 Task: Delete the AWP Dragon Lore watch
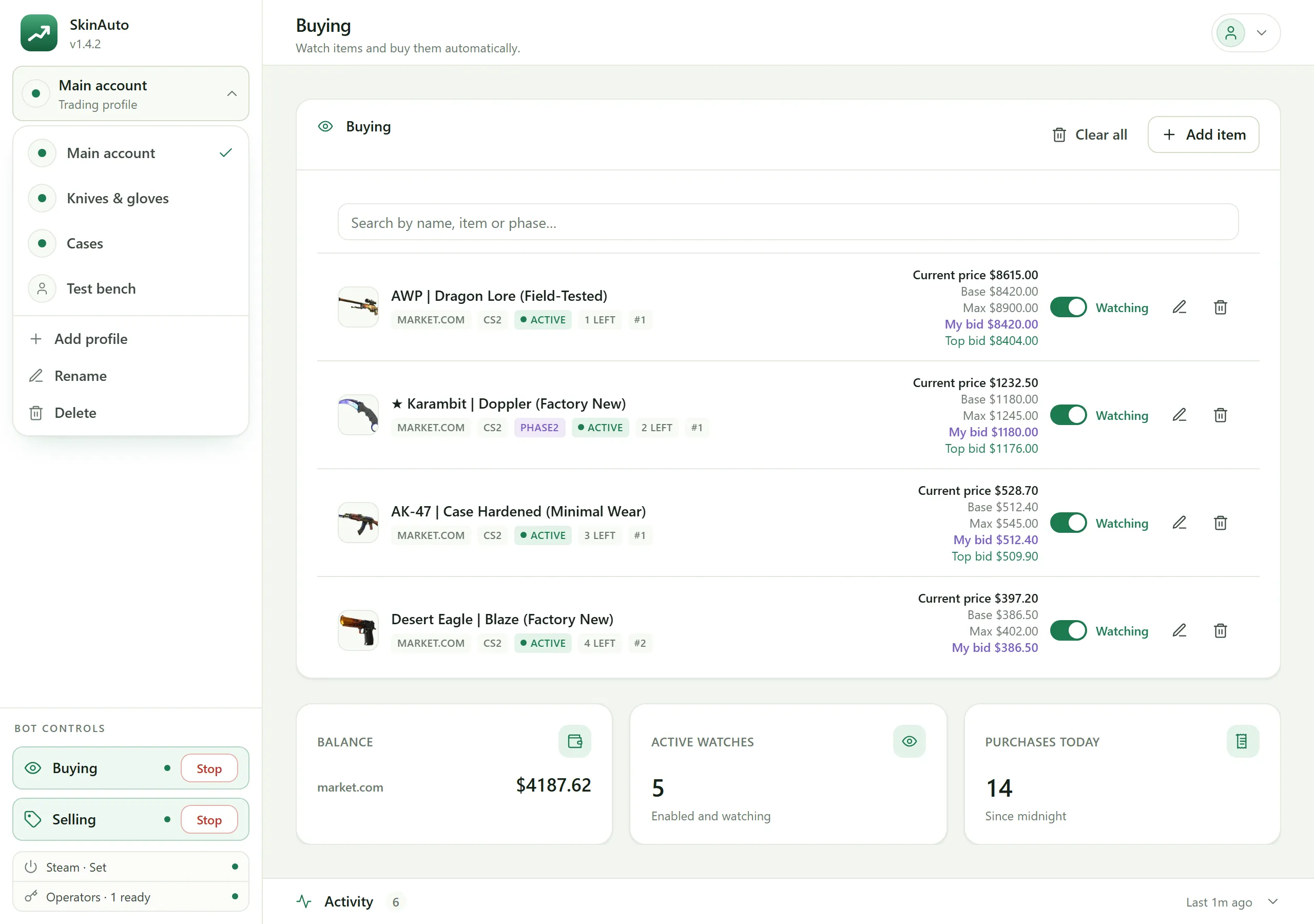tap(1220, 307)
